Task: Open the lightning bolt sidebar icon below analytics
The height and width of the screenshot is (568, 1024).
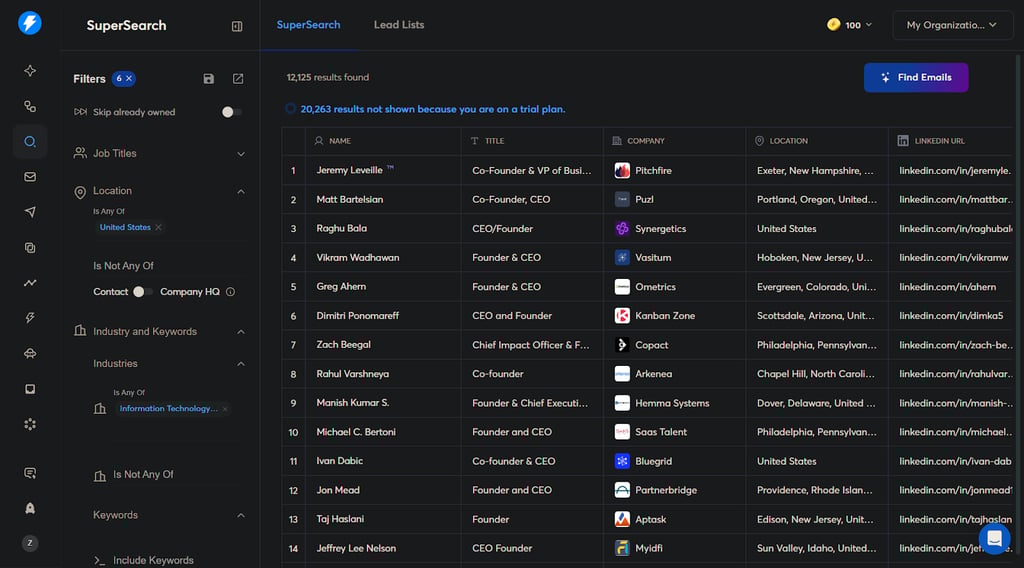Action: (x=30, y=318)
